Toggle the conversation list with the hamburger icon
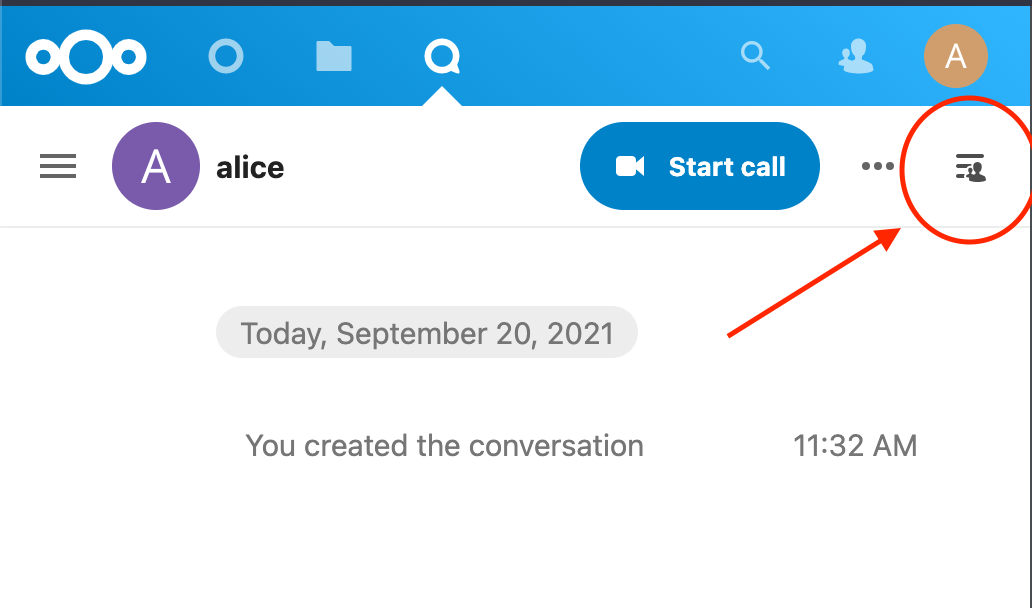This screenshot has height=608, width=1032. (57, 166)
